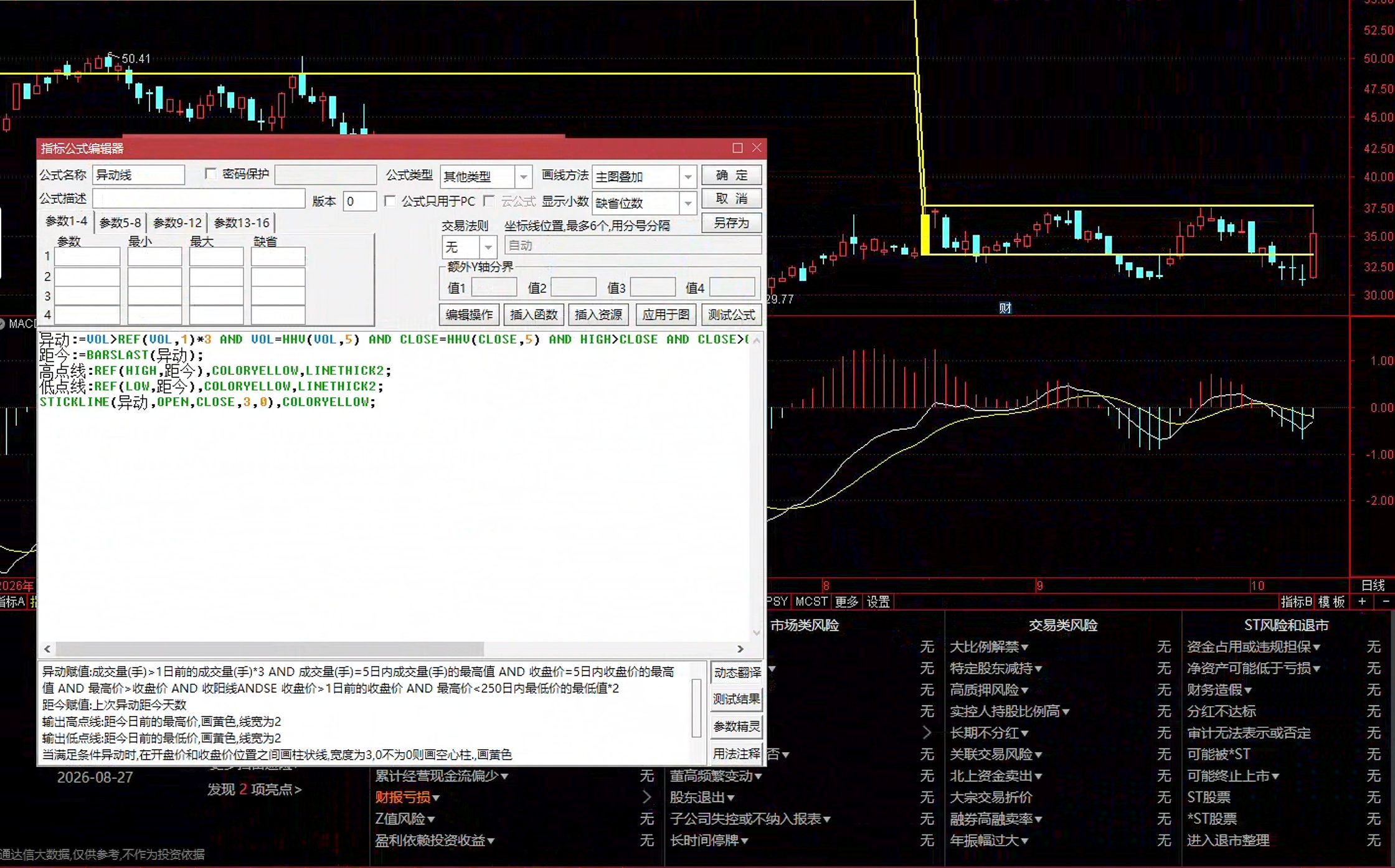1395x868 pixels.
Task: Toggle the 云公式 checkbox
Action: tap(489, 201)
